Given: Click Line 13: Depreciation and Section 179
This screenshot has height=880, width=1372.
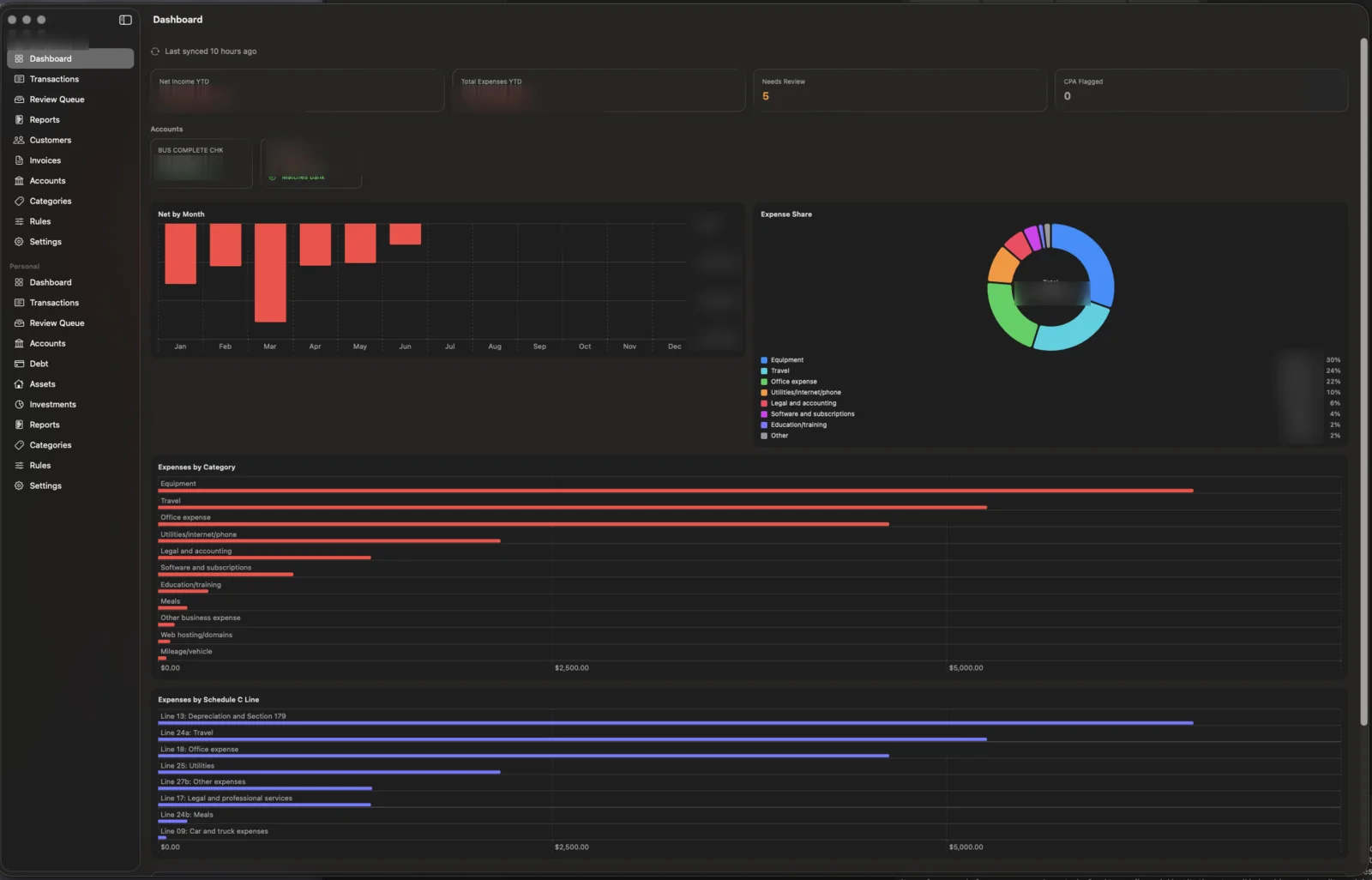Looking at the screenshot, I should [x=223, y=716].
